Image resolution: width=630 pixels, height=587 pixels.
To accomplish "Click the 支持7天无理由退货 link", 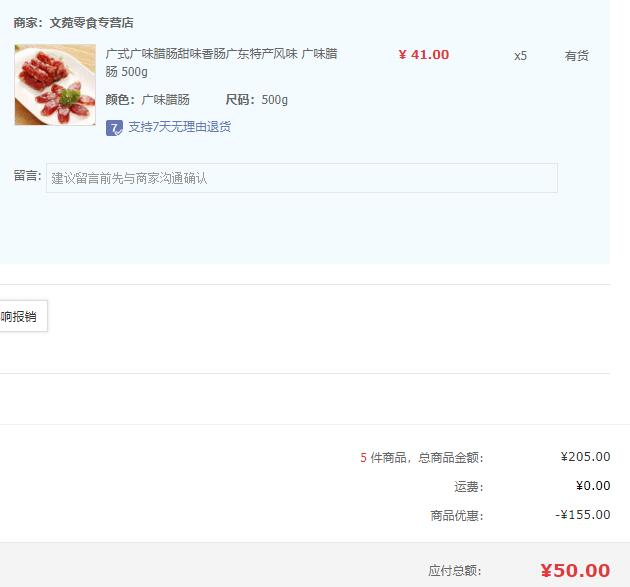I will (x=180, y=127).
